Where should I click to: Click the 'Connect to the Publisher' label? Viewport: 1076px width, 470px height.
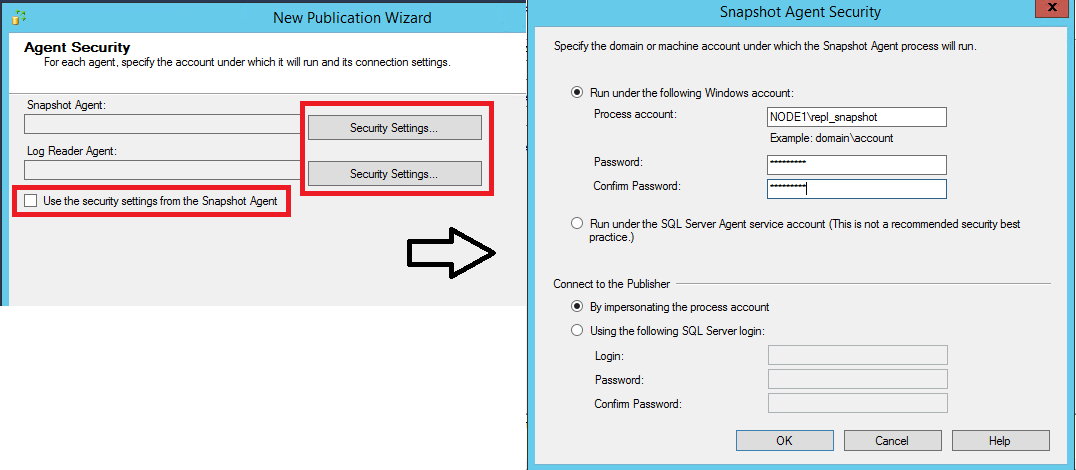pos(612,283)
